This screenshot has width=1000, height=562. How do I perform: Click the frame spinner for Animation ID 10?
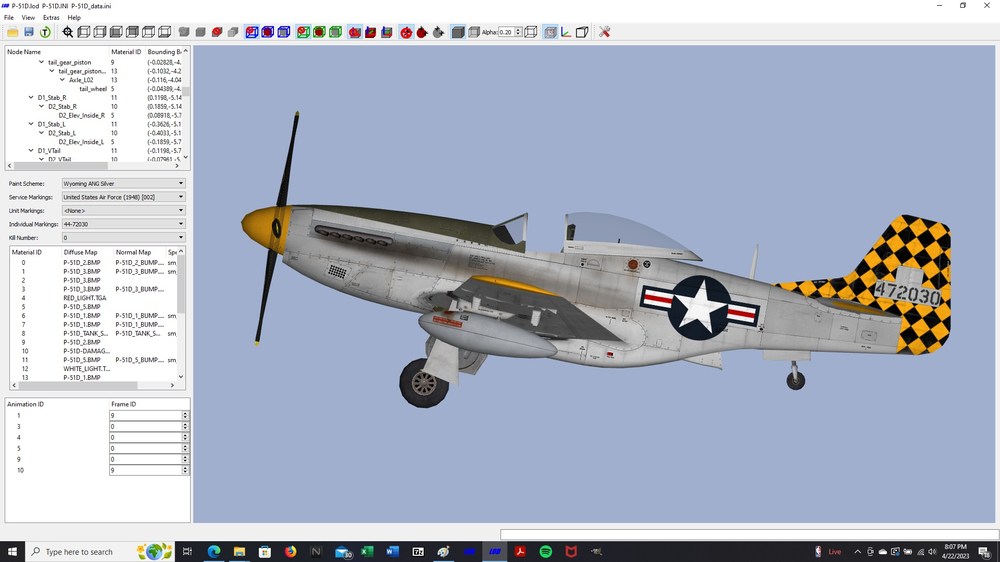tap(185, 470)
